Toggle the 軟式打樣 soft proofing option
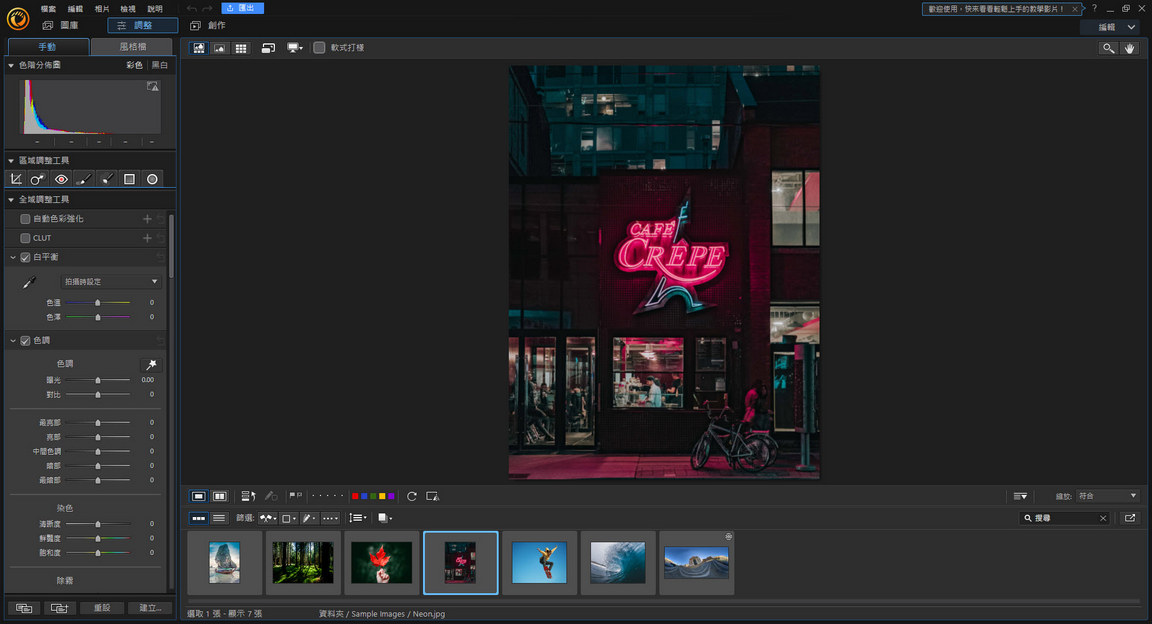 319,46
